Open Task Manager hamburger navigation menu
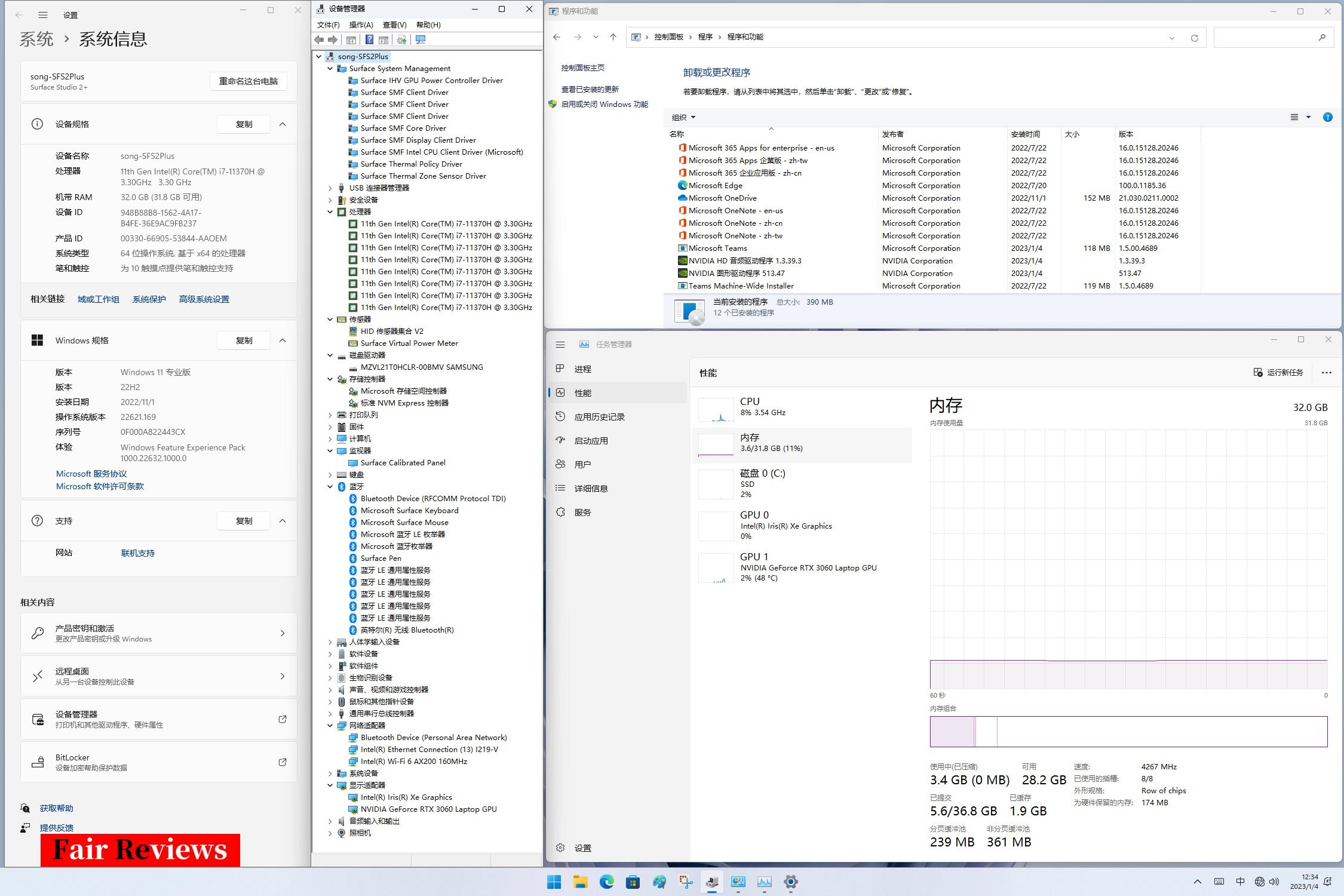 pos(560,345)
